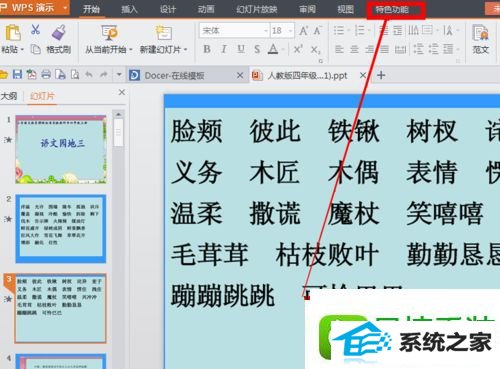
Task: Expand the 从当前开始 dropdown arrow
Action: pyautogui.click(x=131, y=50)
